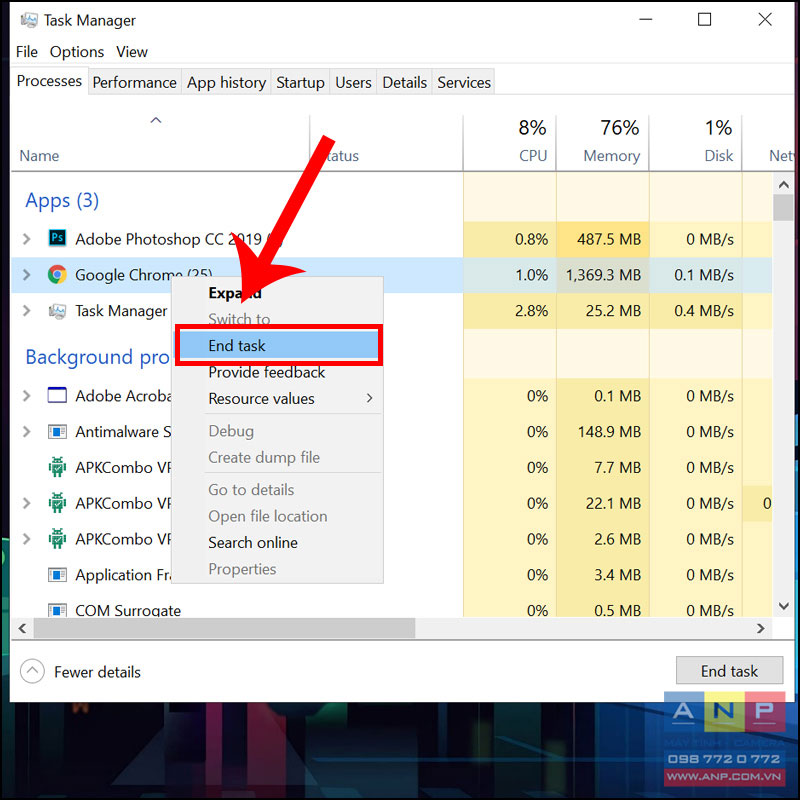Click the Adobe Acrobat process icon
Viewport: 800px width, 800px height.
point(57,395)
